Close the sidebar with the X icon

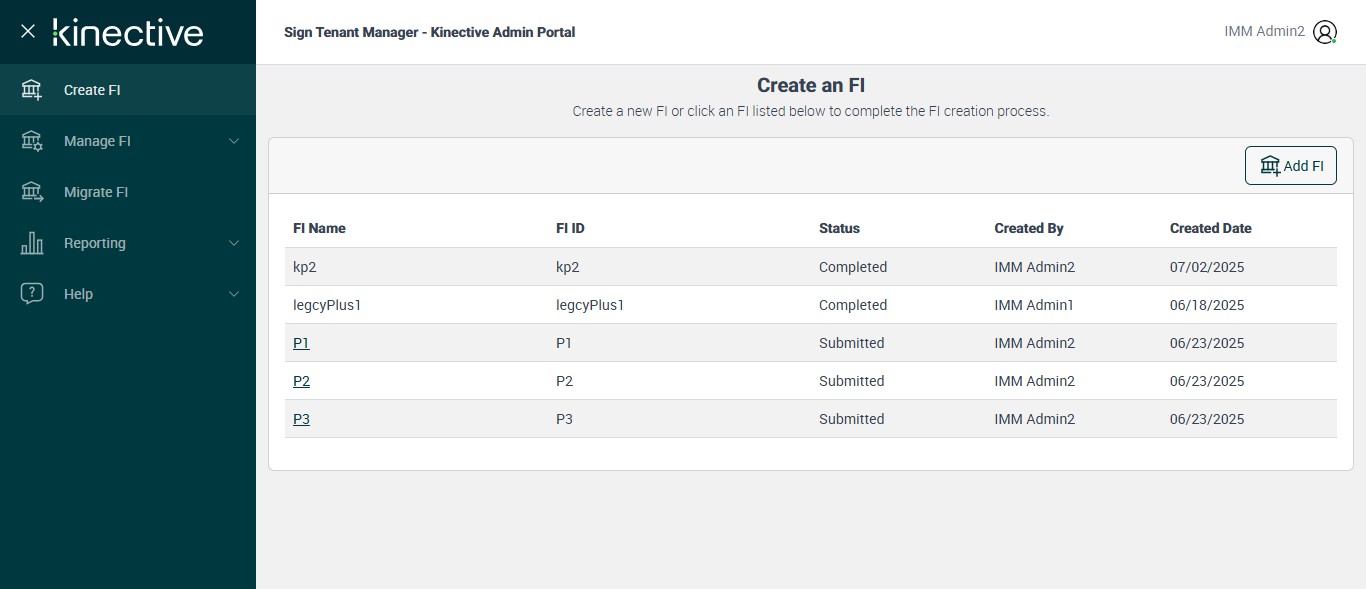[x=28, y=32]
